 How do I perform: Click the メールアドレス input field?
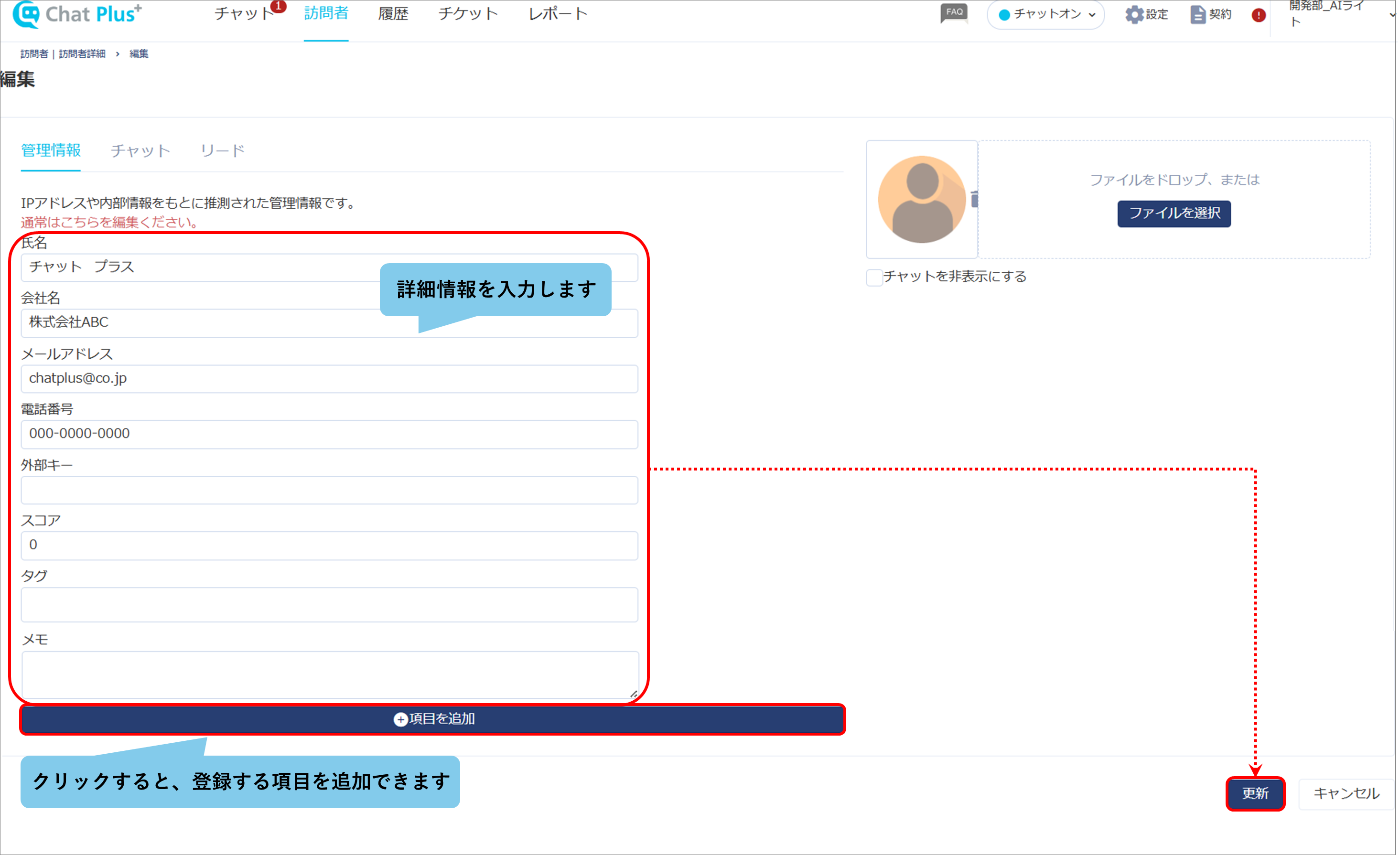coord(330,379)
